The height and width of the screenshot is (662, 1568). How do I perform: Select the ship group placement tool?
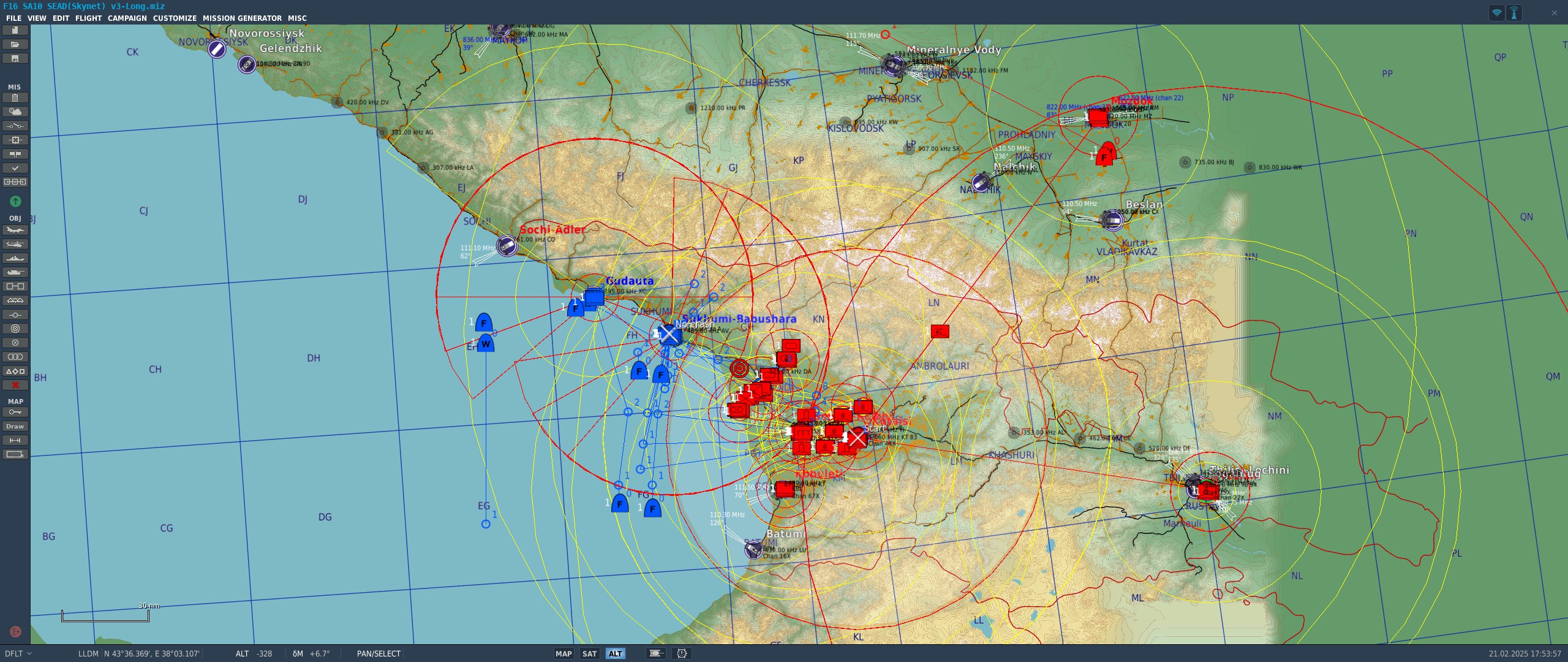pyautogui.click(x=15, y=258)
